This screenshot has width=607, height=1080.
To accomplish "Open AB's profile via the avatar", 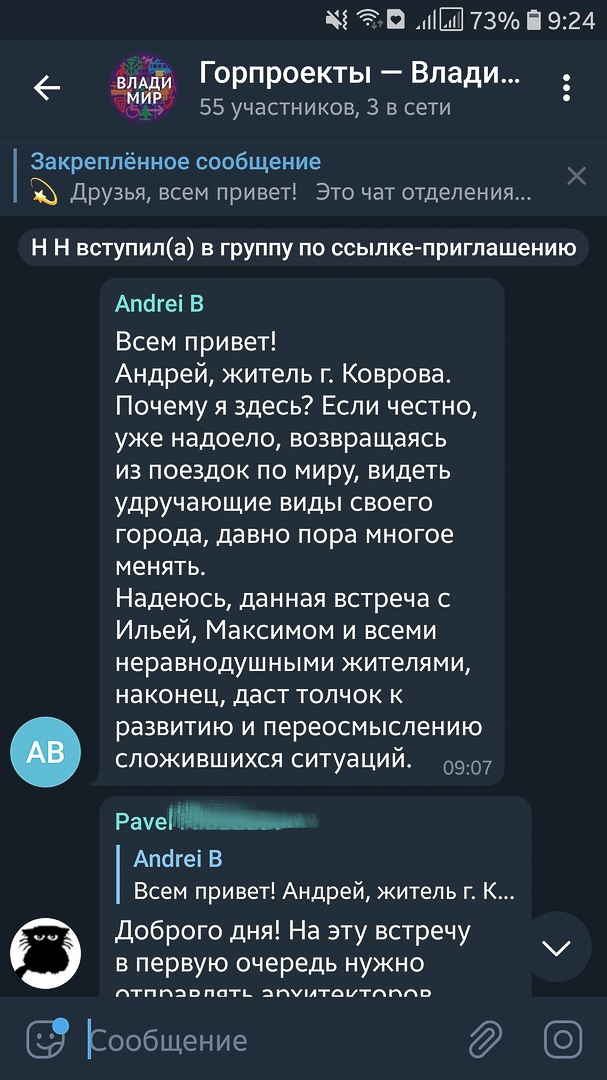I will coord(44,751).
